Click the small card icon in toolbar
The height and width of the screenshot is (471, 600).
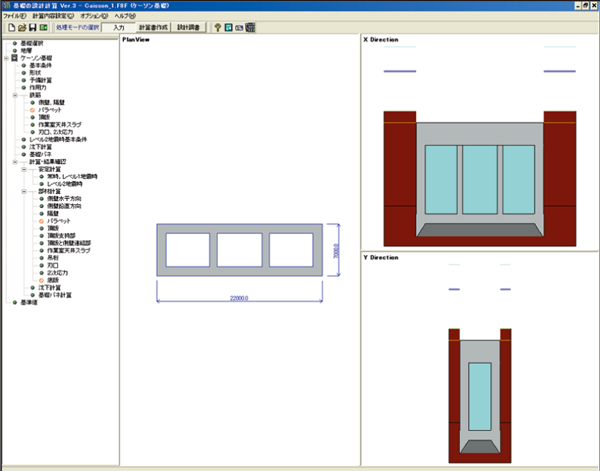pyautogui.click(x=239, y=28)
